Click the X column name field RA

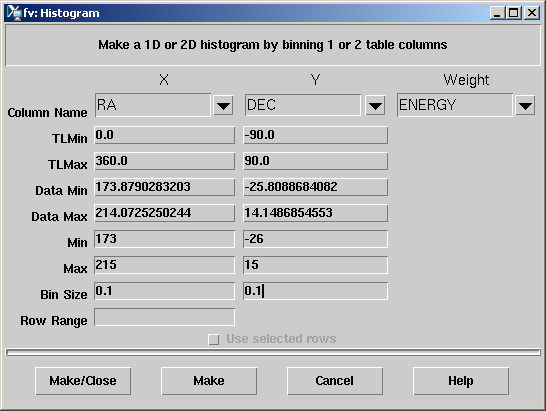tap(153, 105)
